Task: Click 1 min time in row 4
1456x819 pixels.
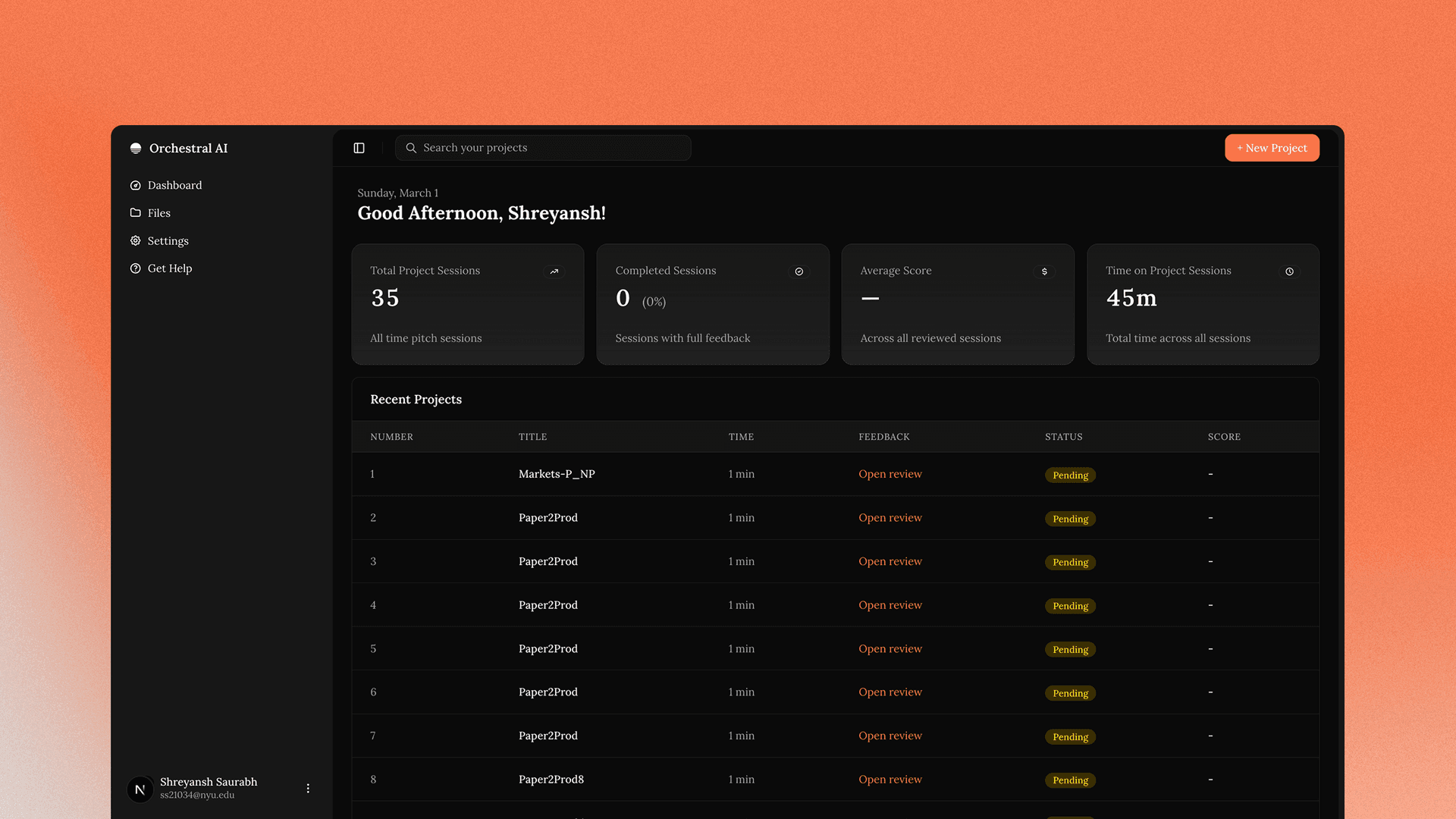Action: click(741, 605)
